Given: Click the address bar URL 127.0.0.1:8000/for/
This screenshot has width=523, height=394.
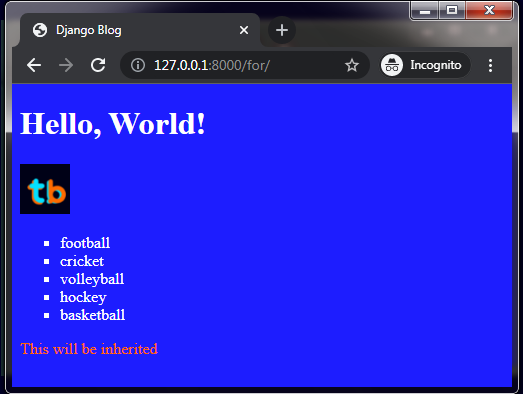Looking at the screenshot, I should (x=212, y=65).
